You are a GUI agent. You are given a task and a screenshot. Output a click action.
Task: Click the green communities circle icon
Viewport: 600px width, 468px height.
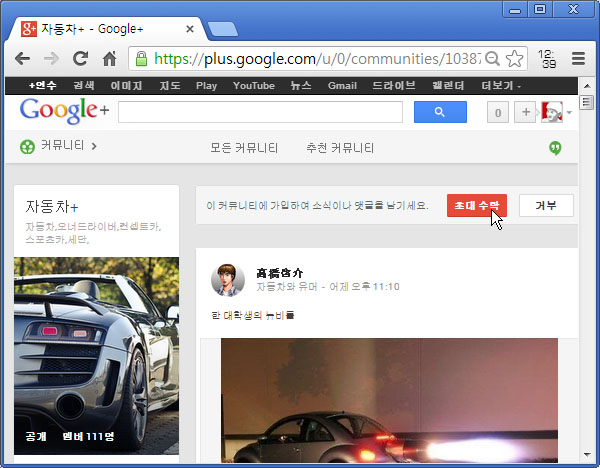click(27, 147)
